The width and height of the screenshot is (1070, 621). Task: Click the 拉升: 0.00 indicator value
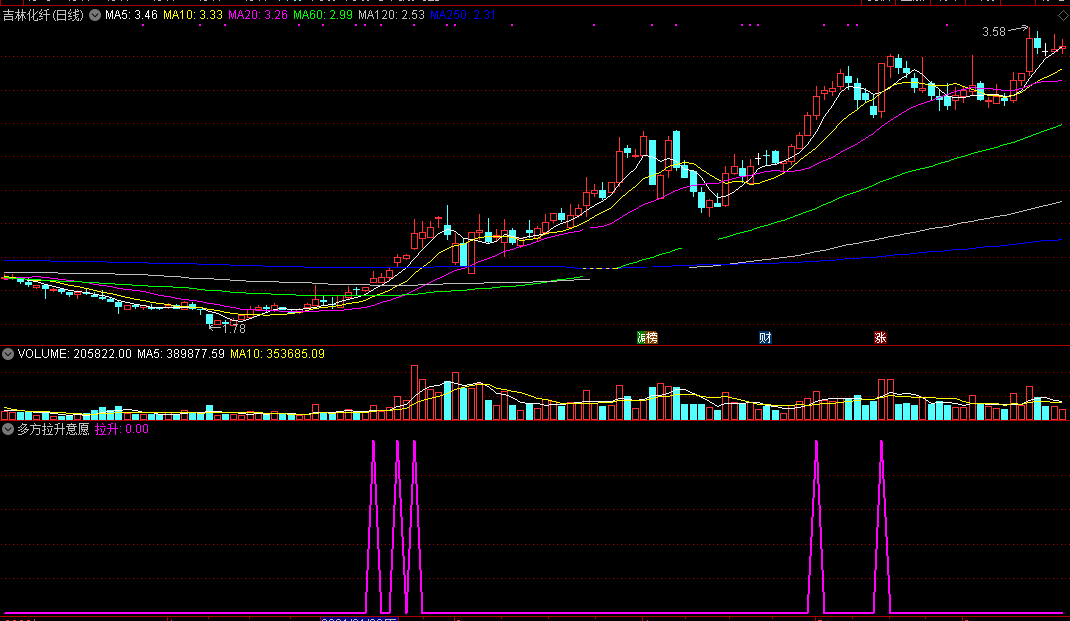[122, 429]
